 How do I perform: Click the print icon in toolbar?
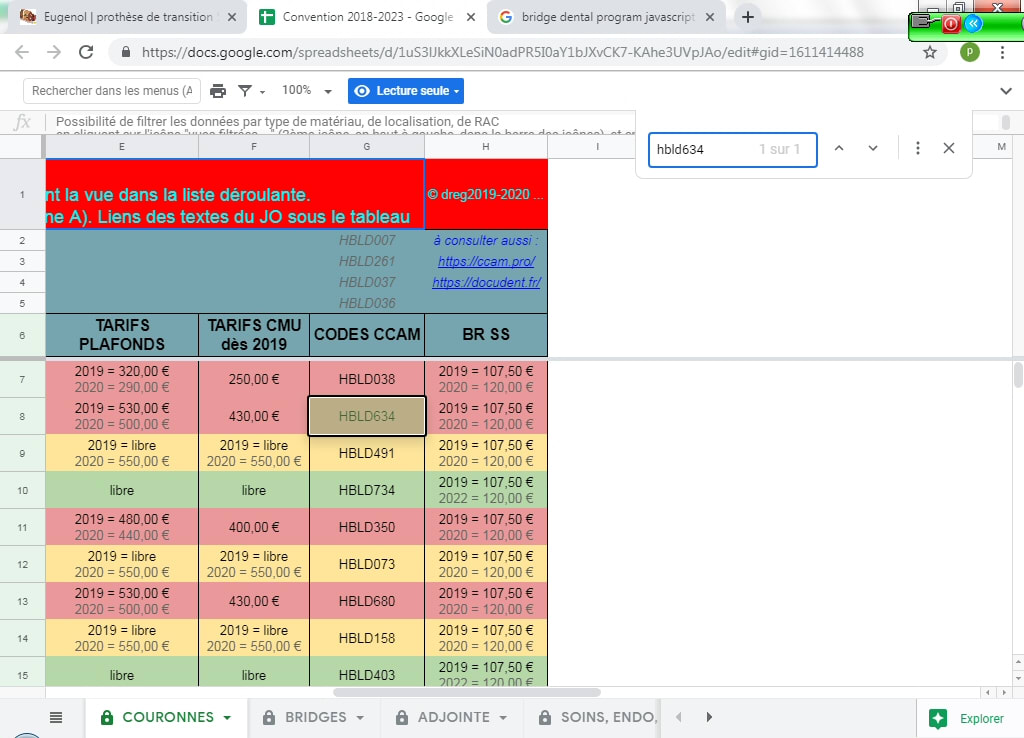(x=218, y=91)
